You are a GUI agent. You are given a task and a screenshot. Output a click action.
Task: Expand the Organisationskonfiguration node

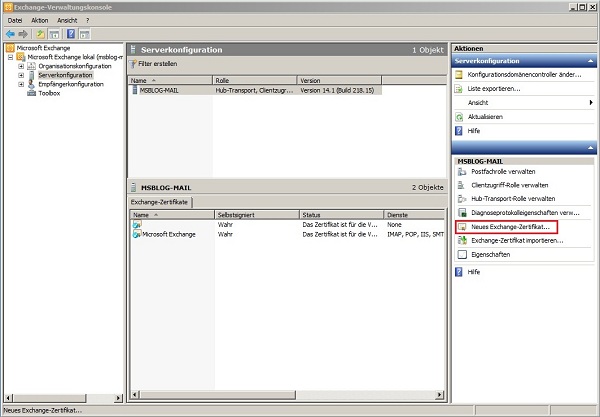[21, 66]
